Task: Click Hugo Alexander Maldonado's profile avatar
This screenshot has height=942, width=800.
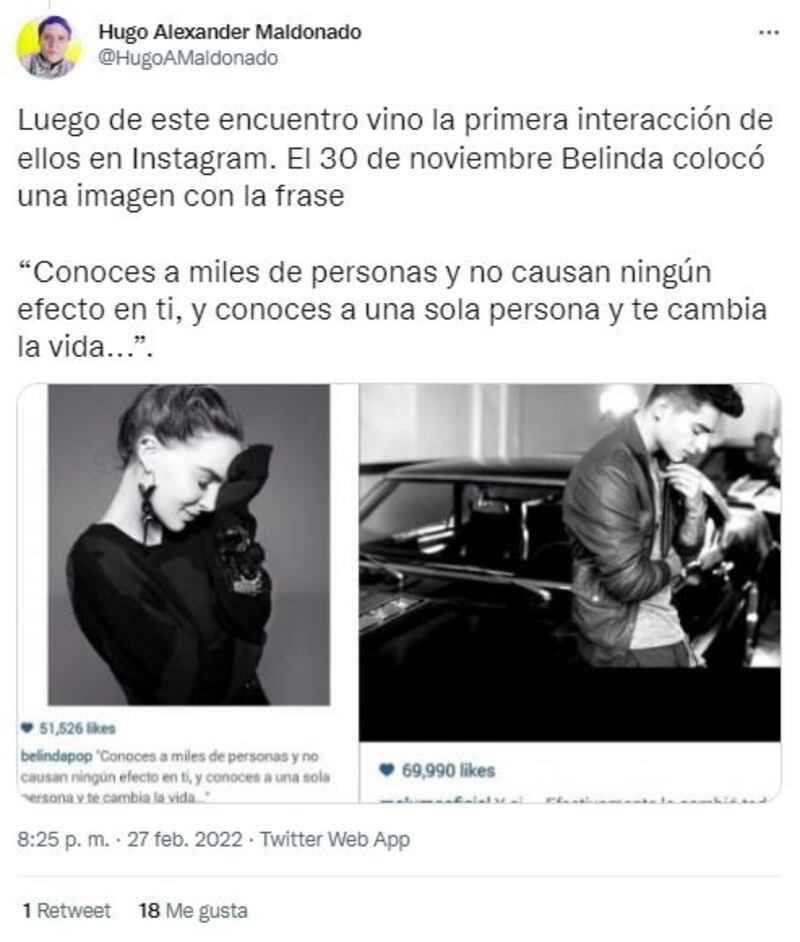Action: pos(49,47)
